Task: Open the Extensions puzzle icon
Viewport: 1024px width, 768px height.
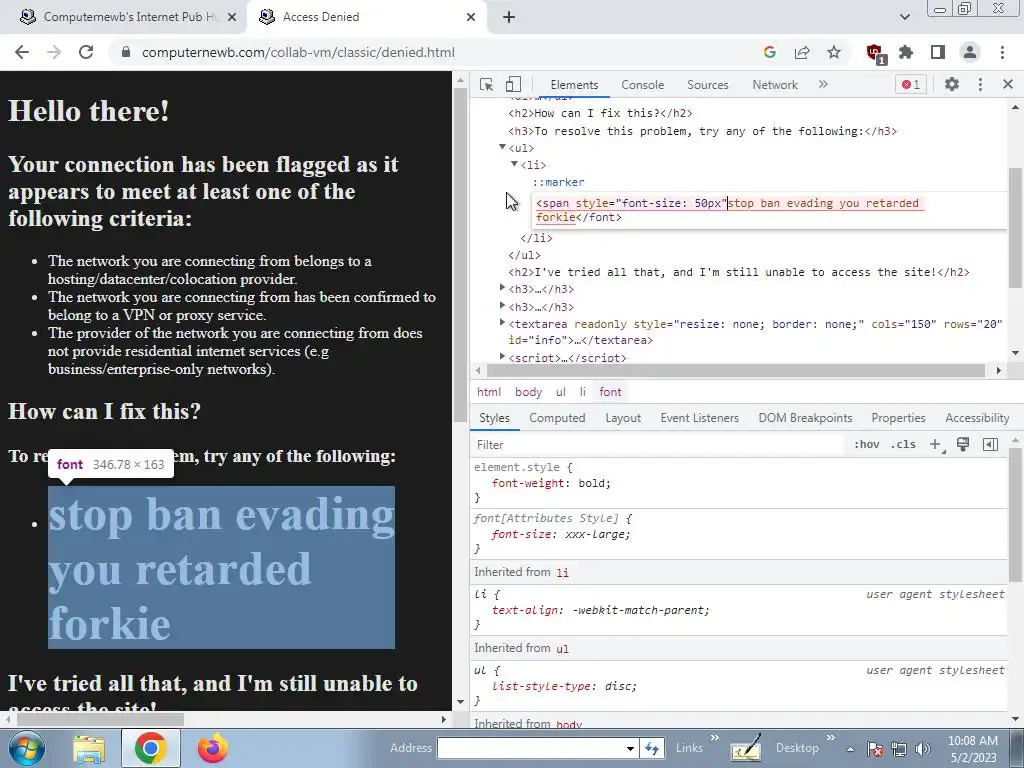Action: tap(906, 52)
